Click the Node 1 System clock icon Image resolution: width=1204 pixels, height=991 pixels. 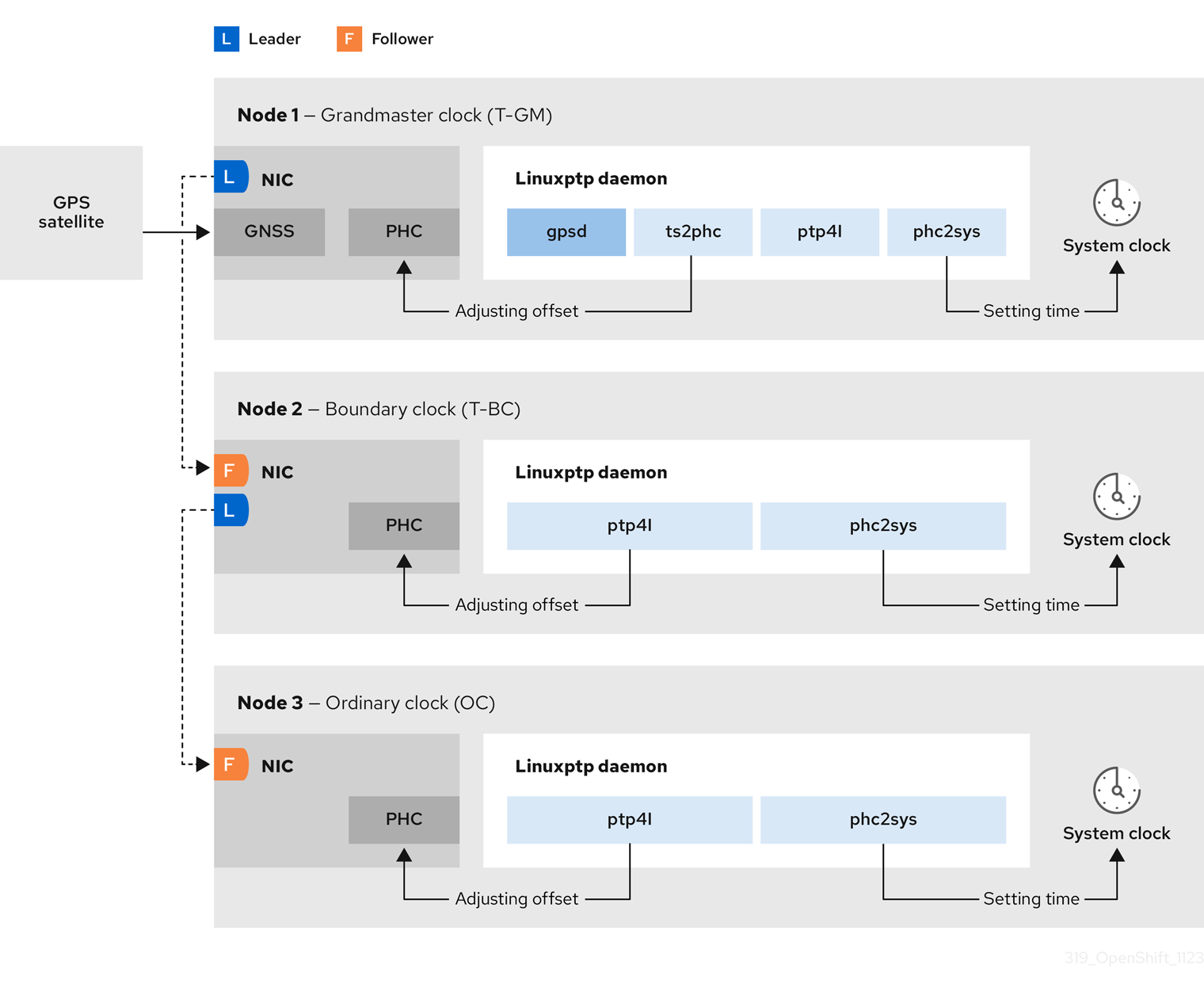point(1116,203)
